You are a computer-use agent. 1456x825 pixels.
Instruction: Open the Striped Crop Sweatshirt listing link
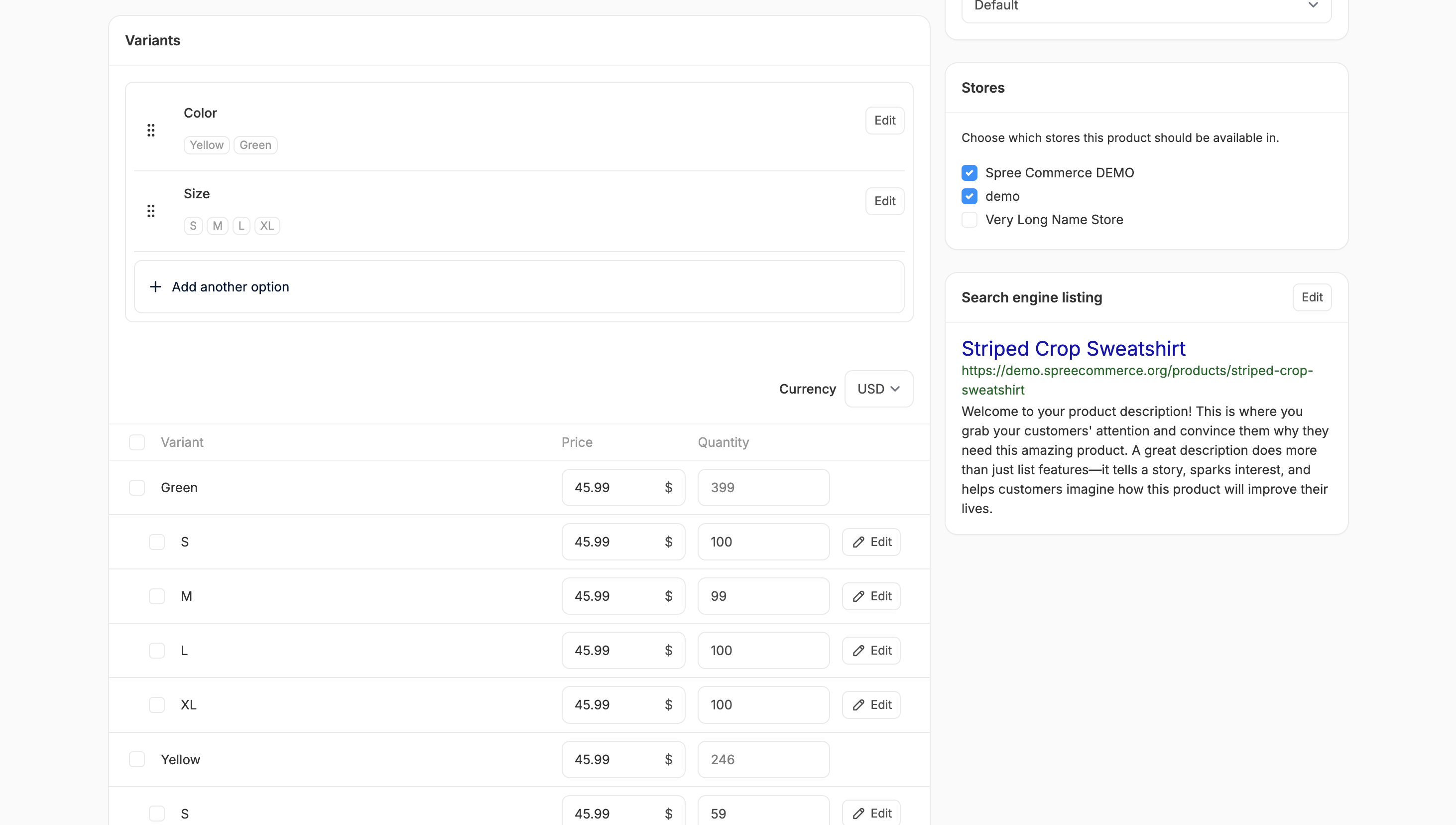point(1073,348)
